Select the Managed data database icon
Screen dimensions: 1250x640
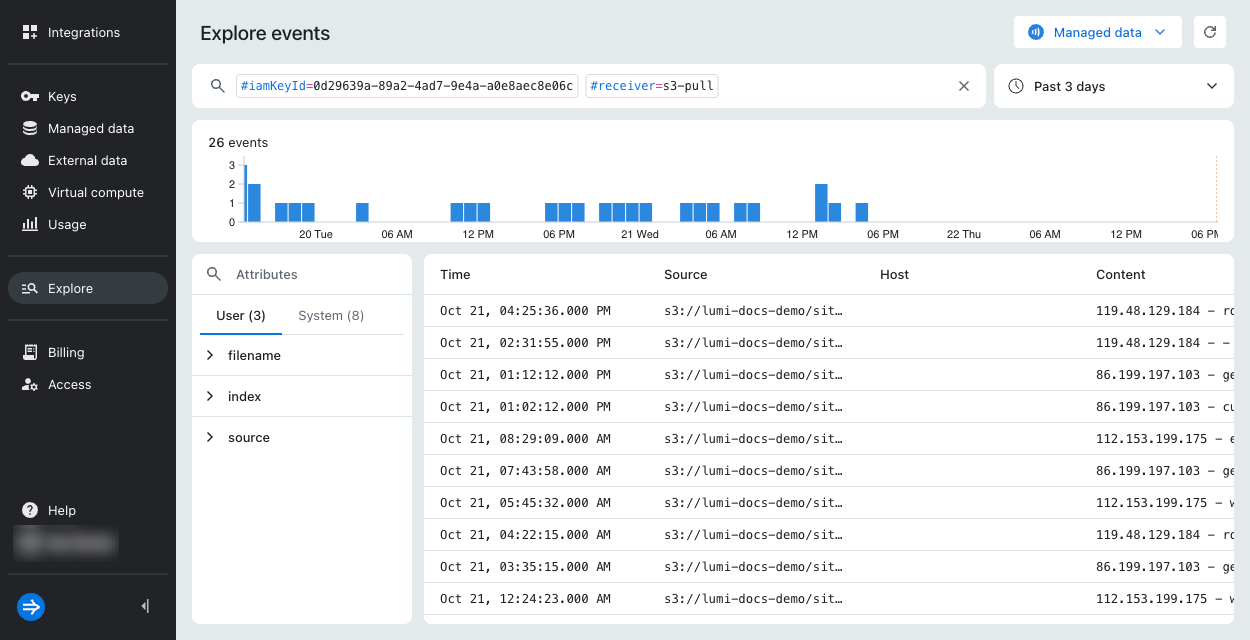30,128
